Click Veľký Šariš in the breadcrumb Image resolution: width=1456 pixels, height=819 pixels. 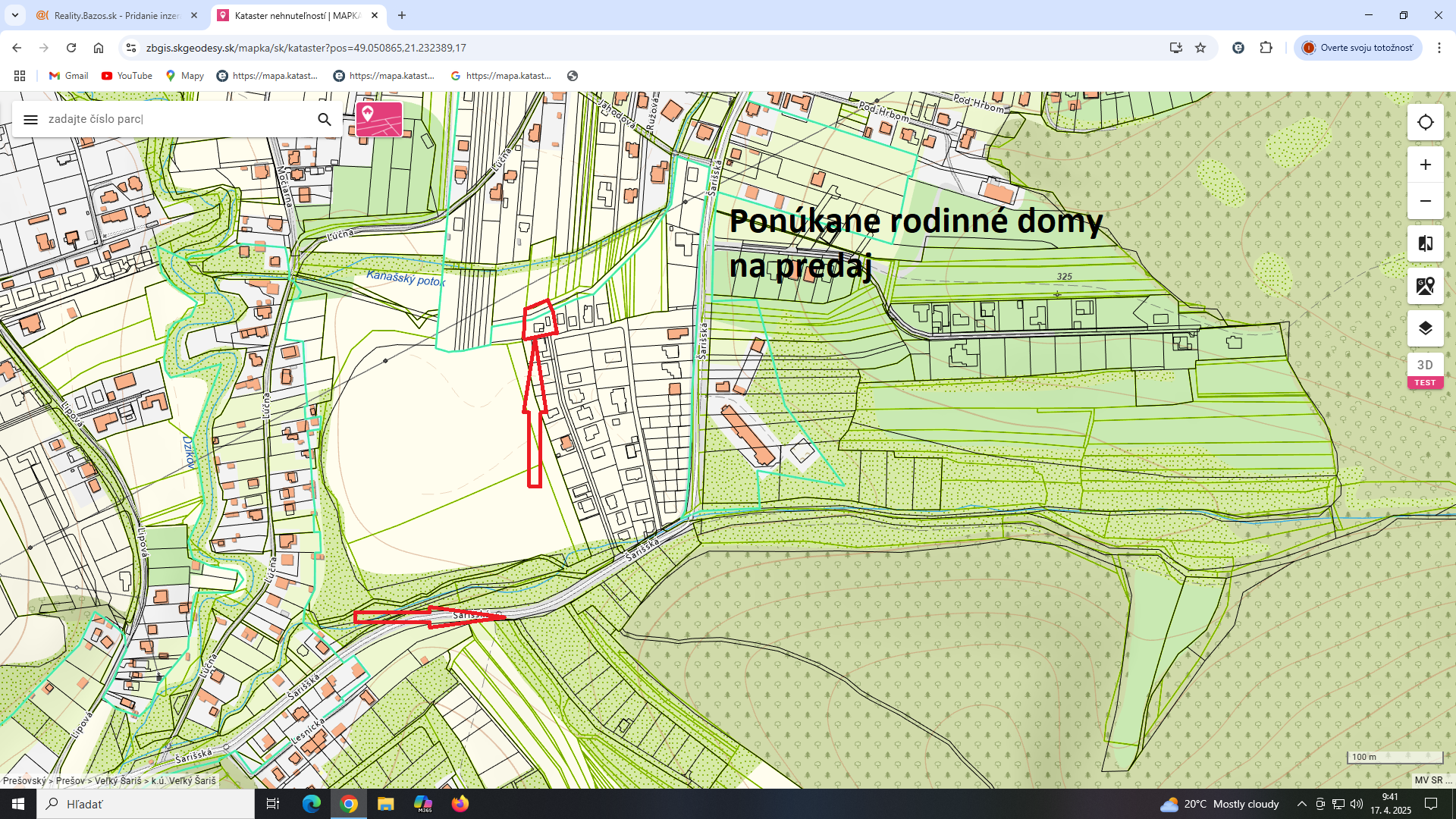(118, 780)
